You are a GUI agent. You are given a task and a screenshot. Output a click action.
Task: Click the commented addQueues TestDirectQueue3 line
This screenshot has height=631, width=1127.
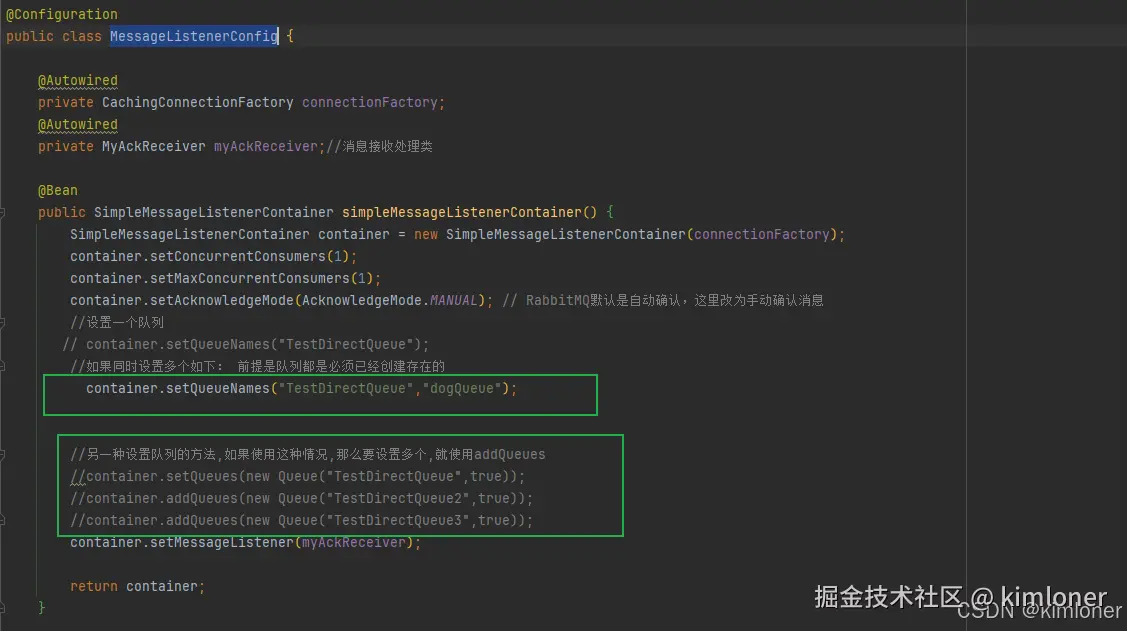(x=302, y=520)
